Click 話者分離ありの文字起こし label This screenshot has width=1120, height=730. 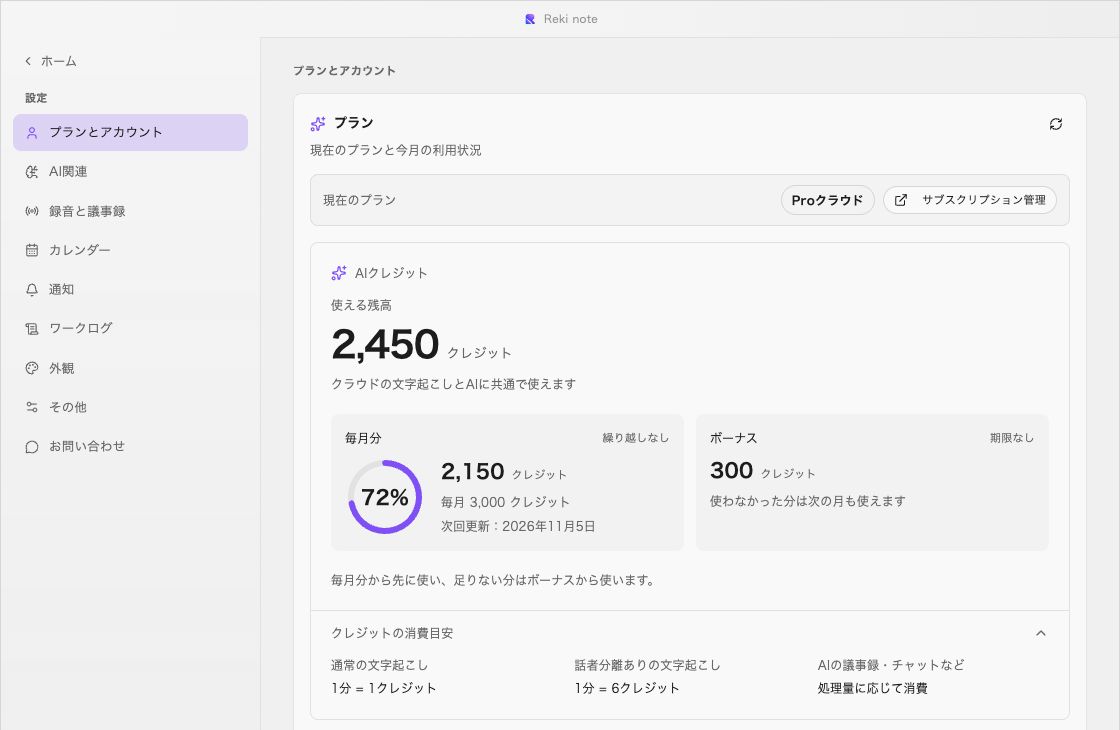pyautogui.click(x=648, y=665)
